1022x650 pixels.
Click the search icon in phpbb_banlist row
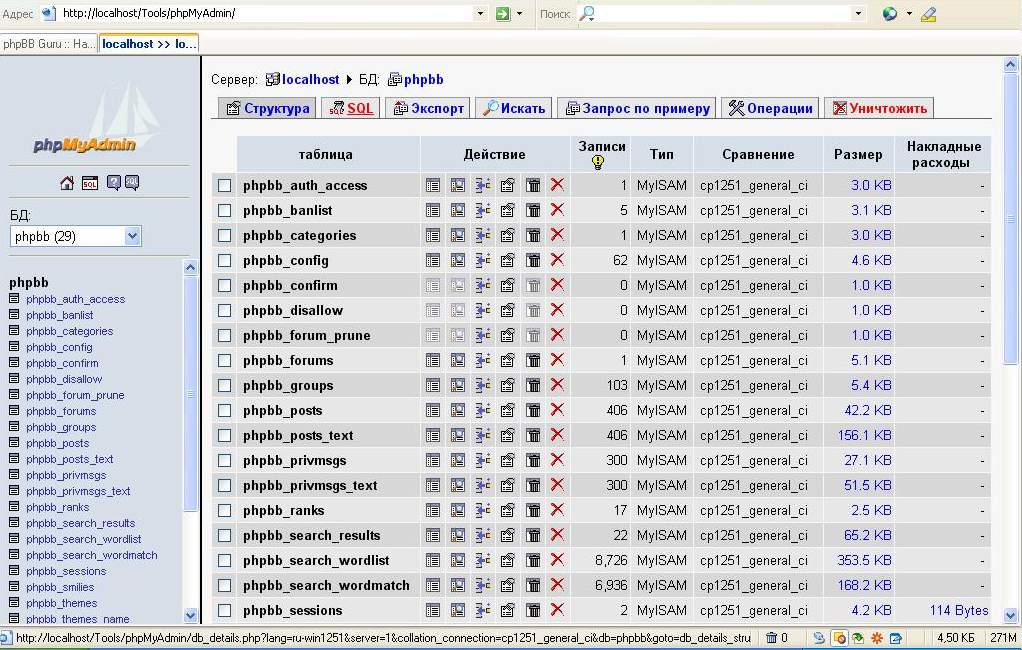coord(458,210)
